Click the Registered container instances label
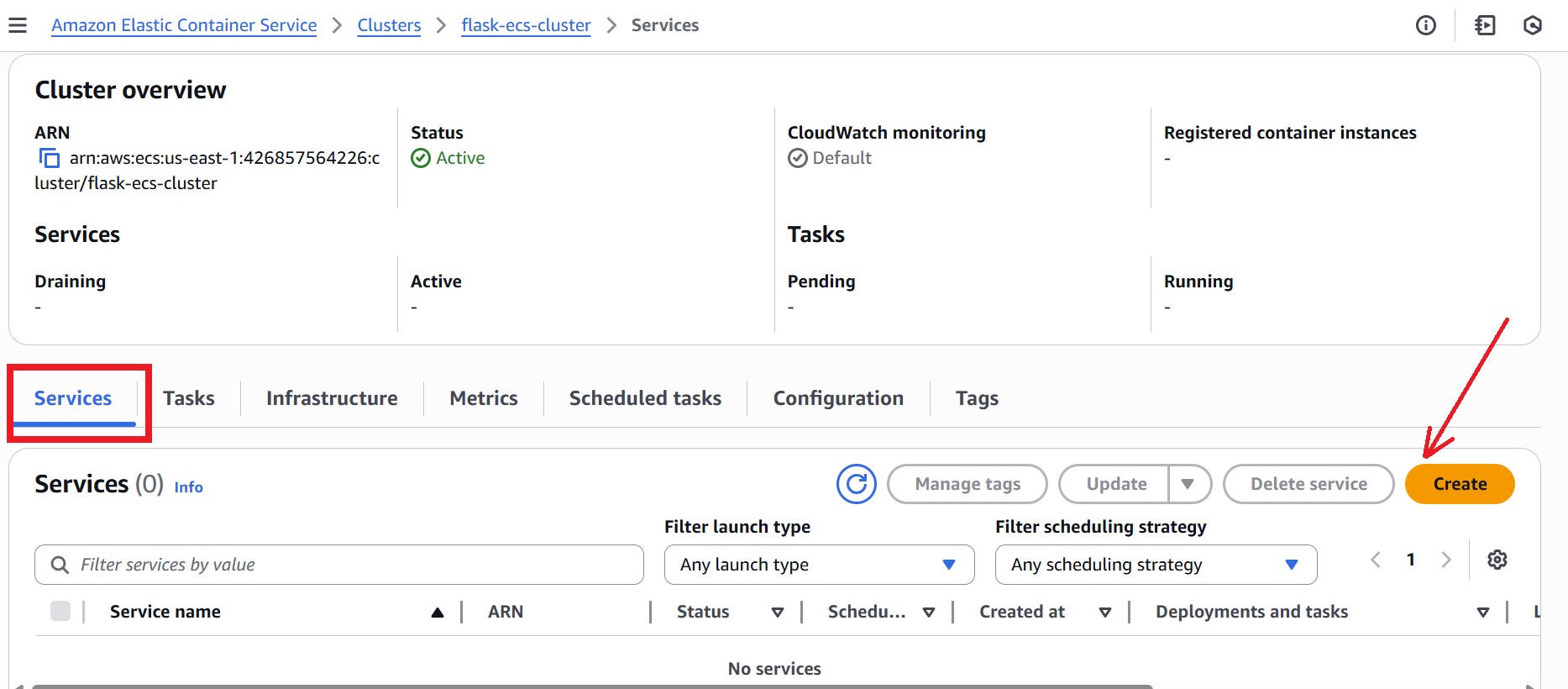Image resolution: width=1568 pixels, height=689 pixels. pos(1290,133)
